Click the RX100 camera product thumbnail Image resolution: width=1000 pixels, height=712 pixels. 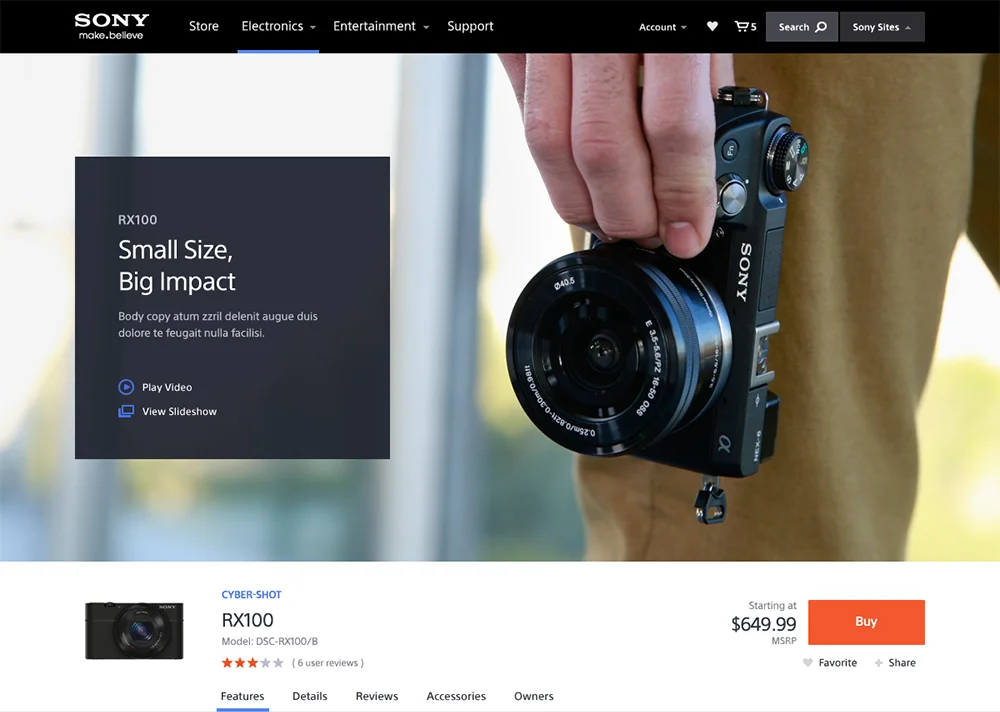(x=134, y=630)
